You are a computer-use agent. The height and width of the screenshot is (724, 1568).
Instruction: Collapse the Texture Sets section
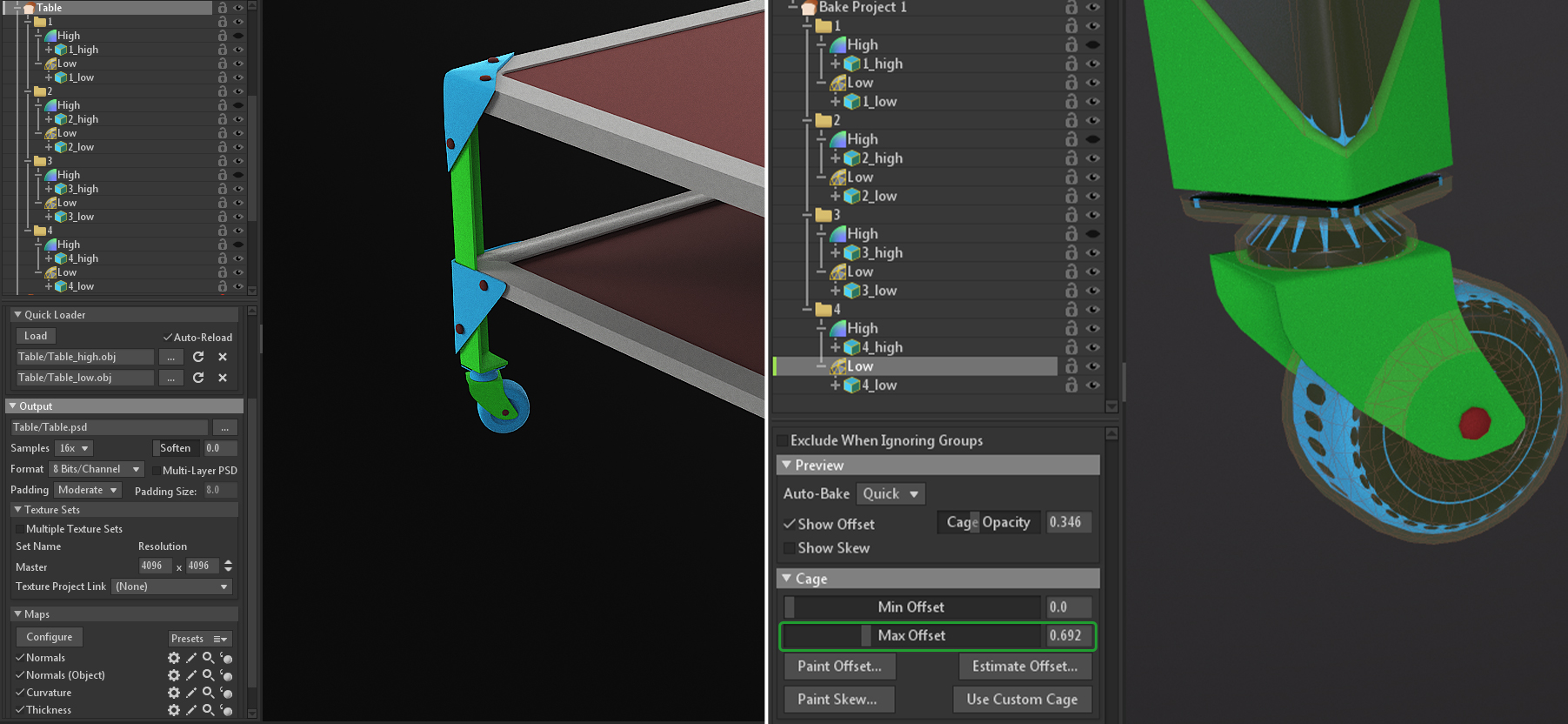coord(17,510)
